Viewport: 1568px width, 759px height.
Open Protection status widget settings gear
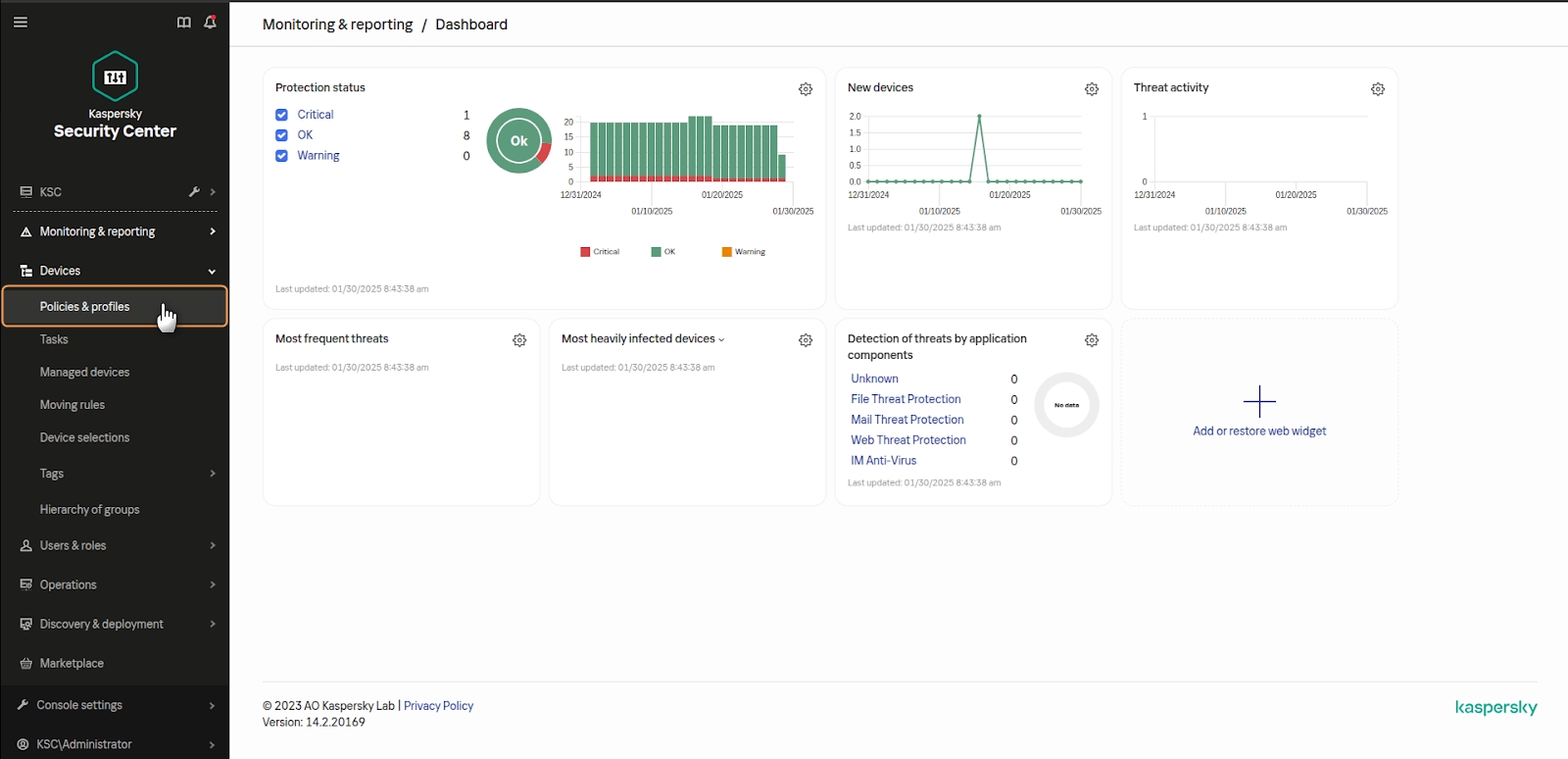[806, 89]
